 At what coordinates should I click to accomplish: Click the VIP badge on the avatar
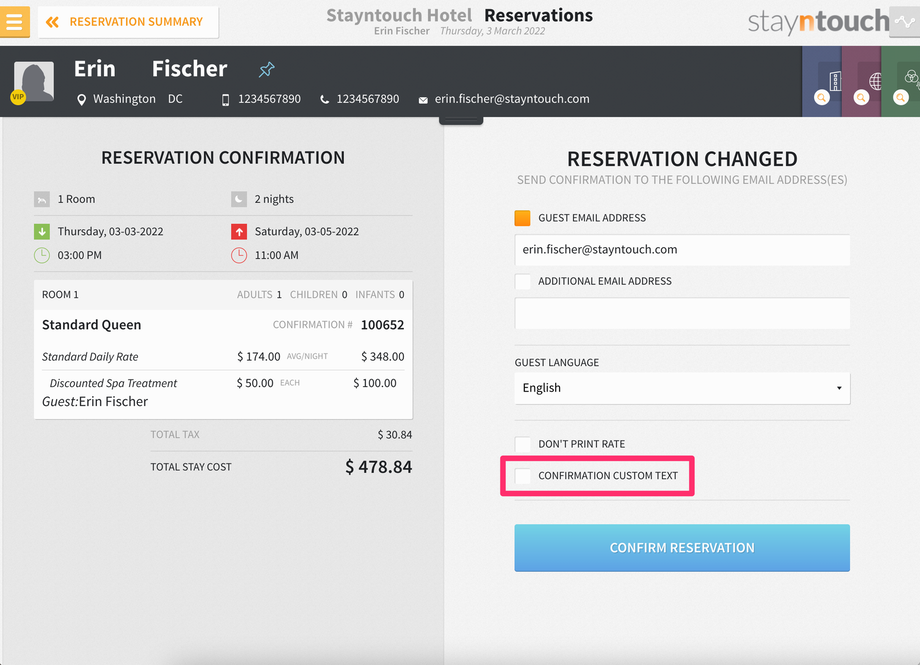pyautogui.click(x=18, y=97)
